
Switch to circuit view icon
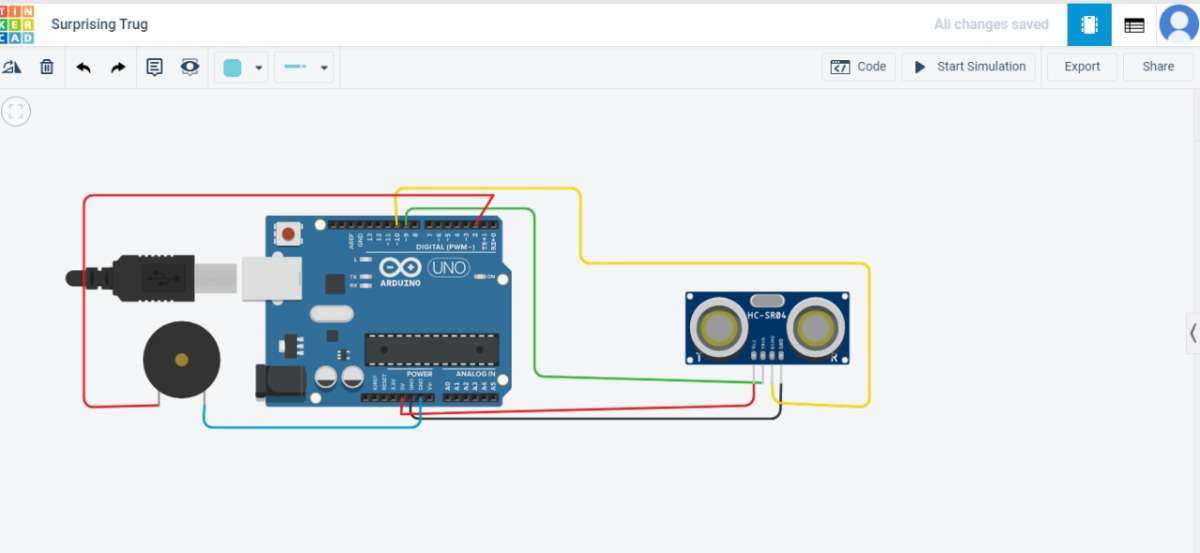[1089, 25]
